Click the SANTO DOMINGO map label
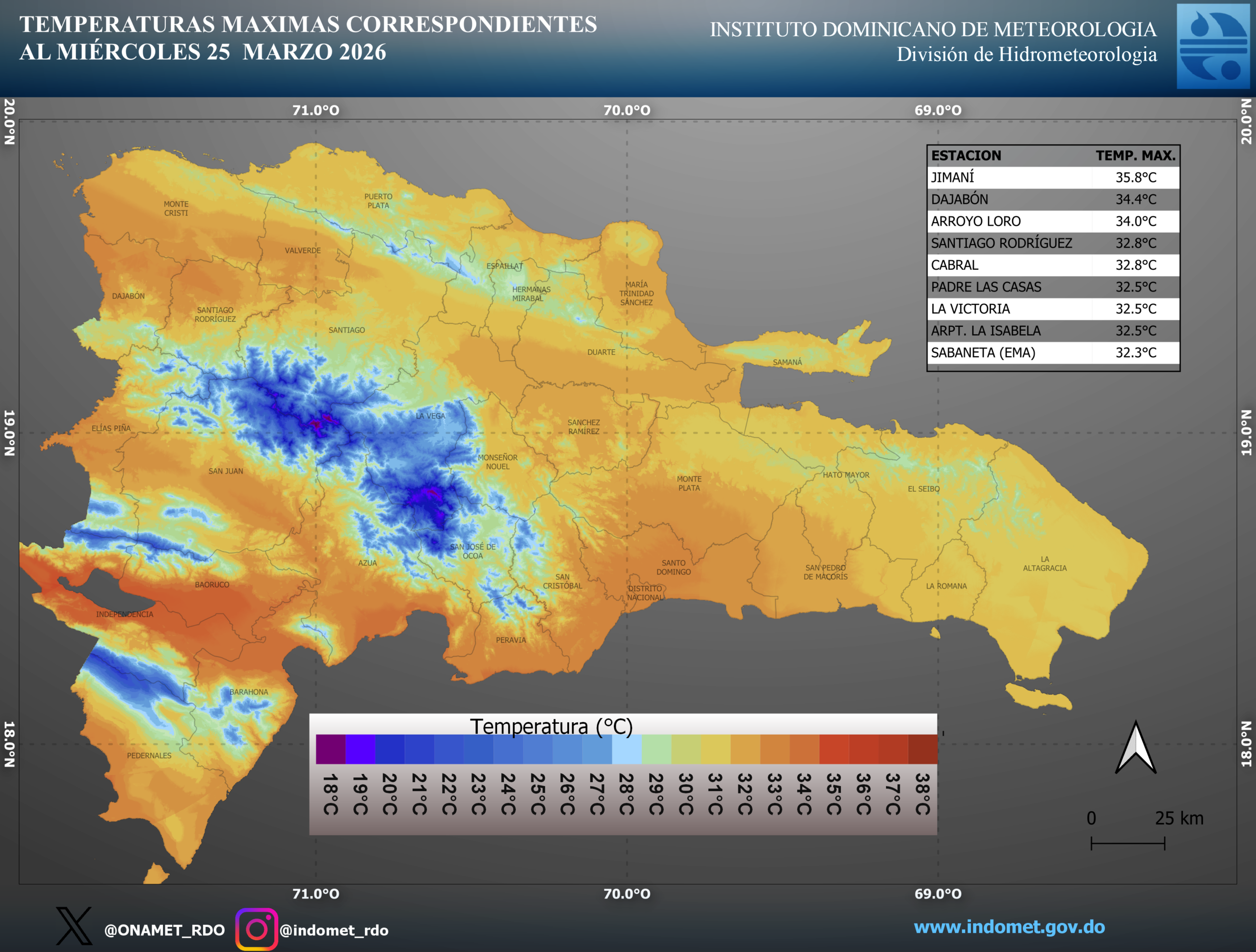1256x952 pixels. (x=674, y=567)
